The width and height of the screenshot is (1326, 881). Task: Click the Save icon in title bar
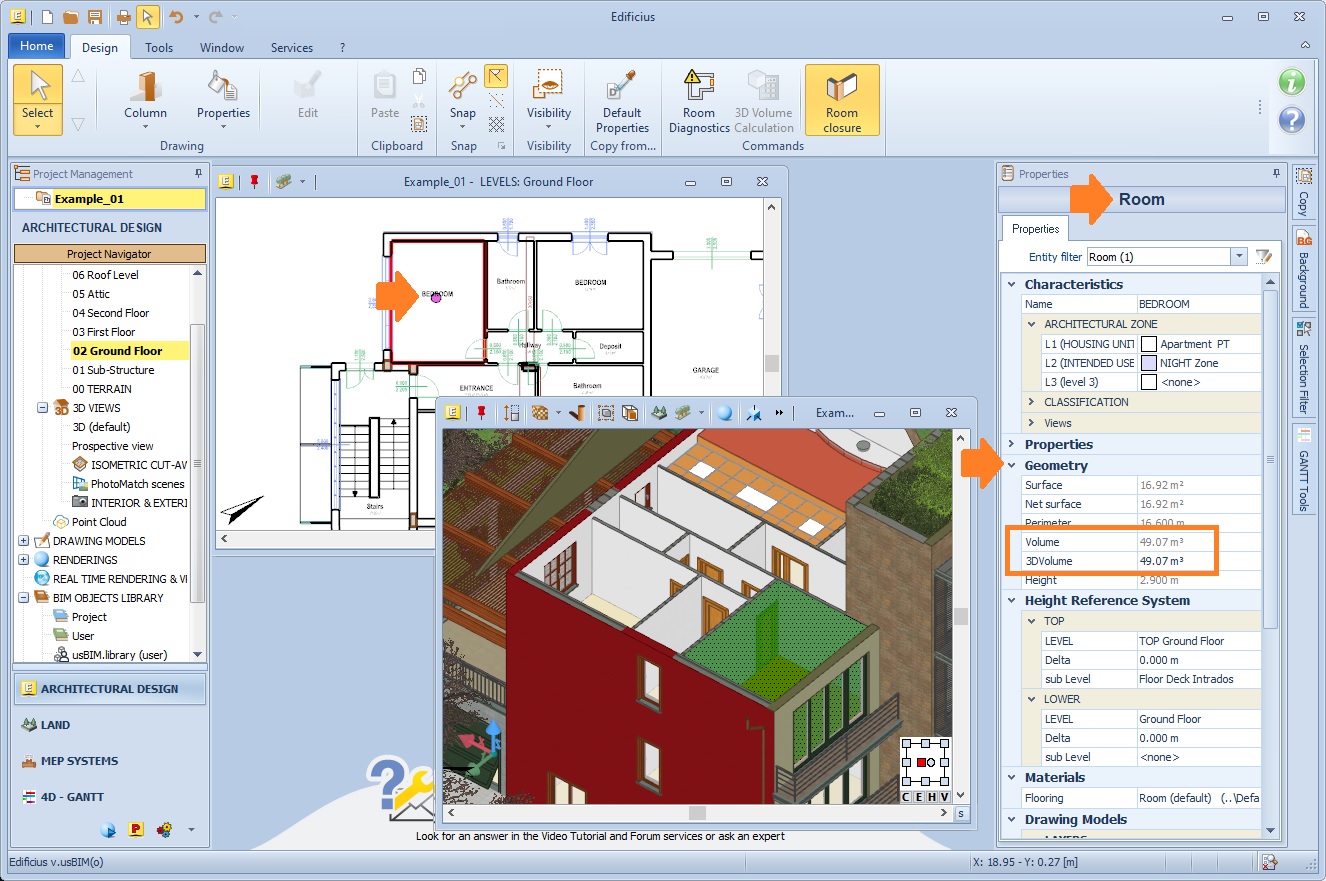(95, 17)
